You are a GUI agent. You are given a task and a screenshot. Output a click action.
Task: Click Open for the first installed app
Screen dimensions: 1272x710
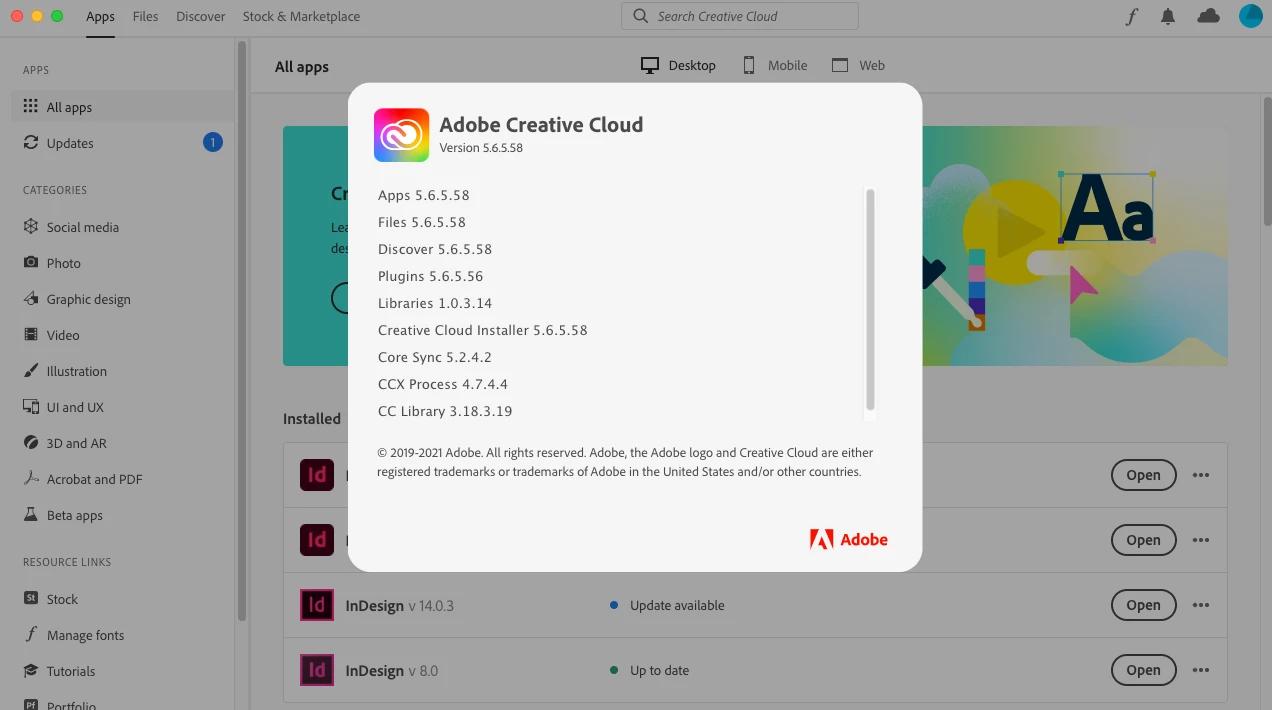1143,475
